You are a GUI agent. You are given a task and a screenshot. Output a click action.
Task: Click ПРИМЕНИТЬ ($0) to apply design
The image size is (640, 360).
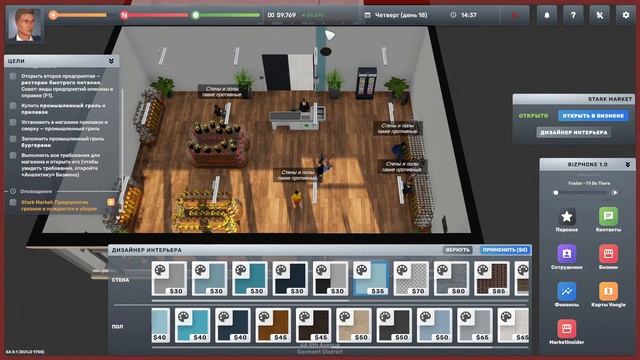505,250
